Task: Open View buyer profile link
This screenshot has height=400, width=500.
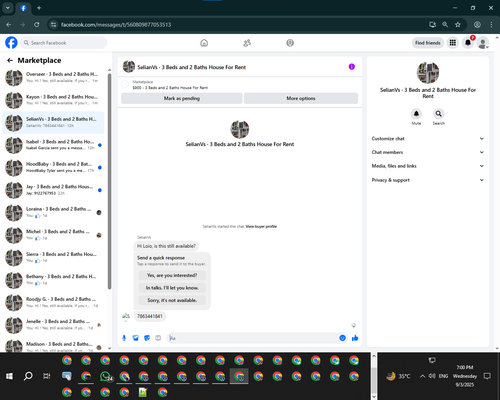Action: pos(261,226)
